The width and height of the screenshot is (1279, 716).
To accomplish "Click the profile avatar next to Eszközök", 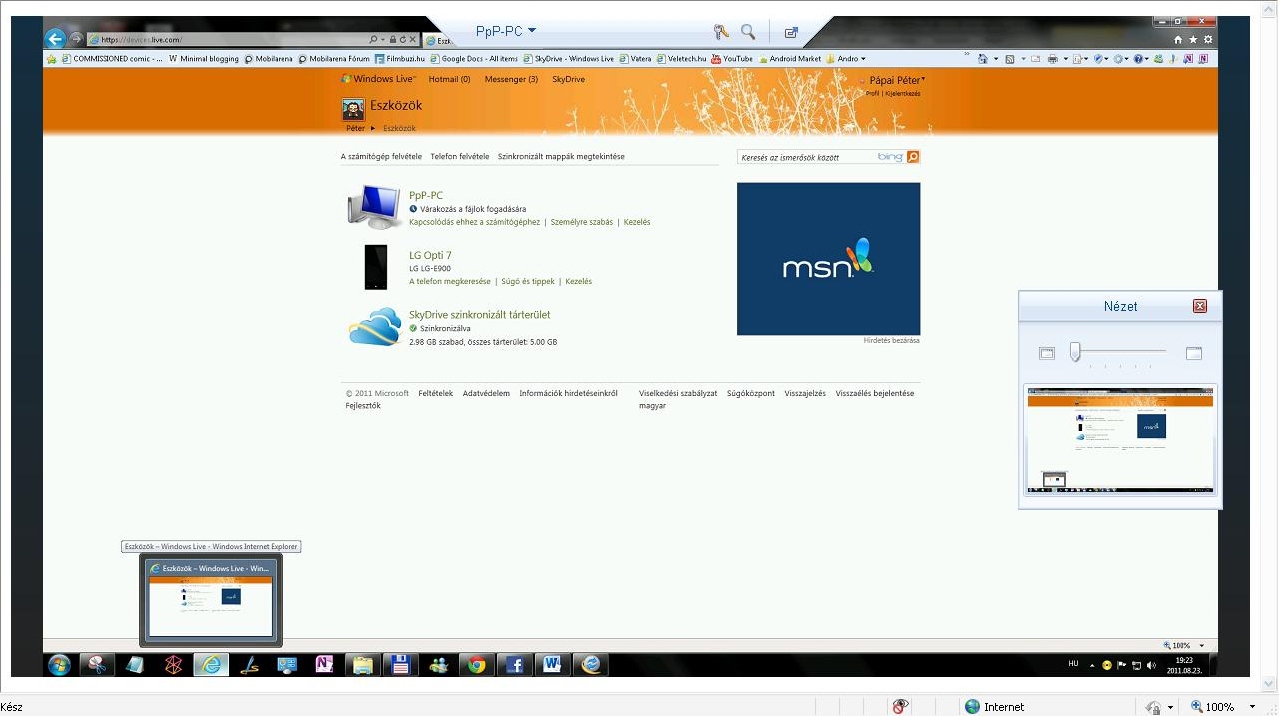I will (353, 110).
